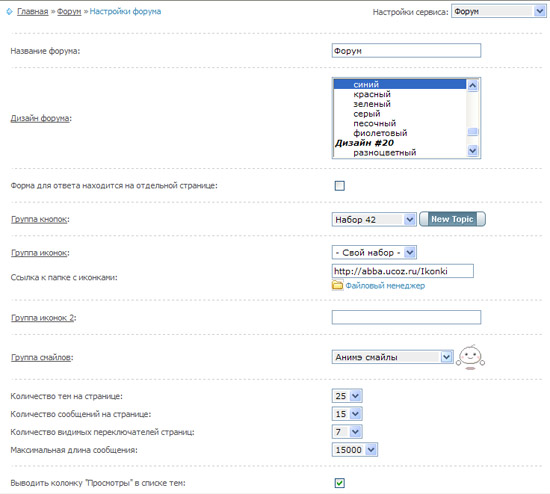Click the anime smiley preview face

470,357
